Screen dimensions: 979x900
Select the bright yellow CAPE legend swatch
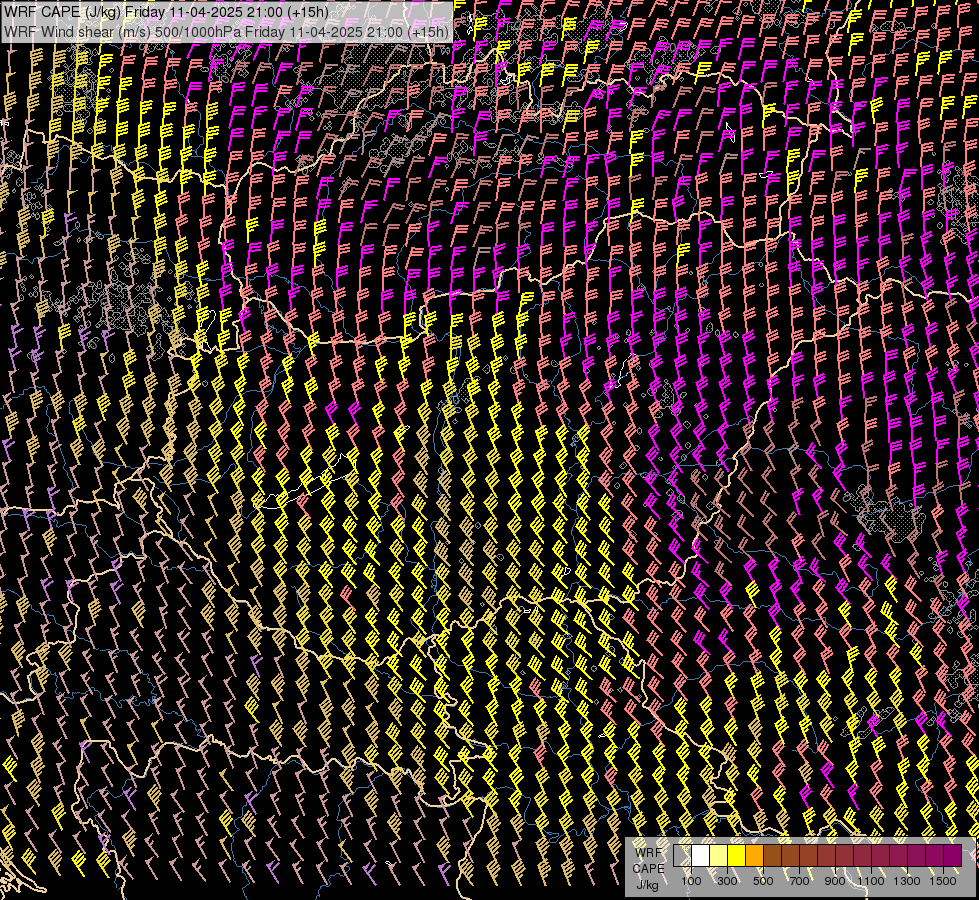[737, 856]
